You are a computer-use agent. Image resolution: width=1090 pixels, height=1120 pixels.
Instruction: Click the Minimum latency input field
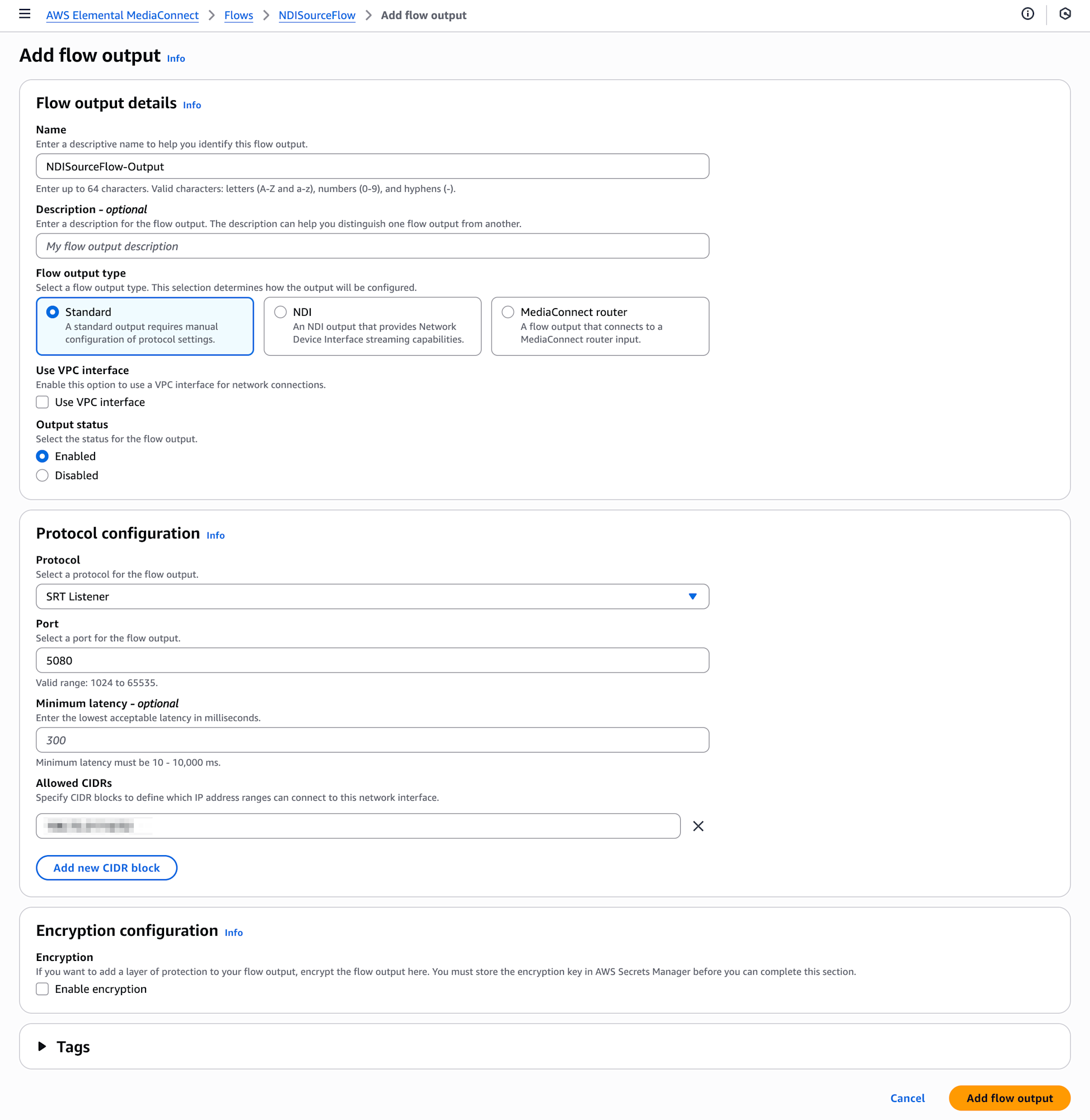(x=372, y=740)
